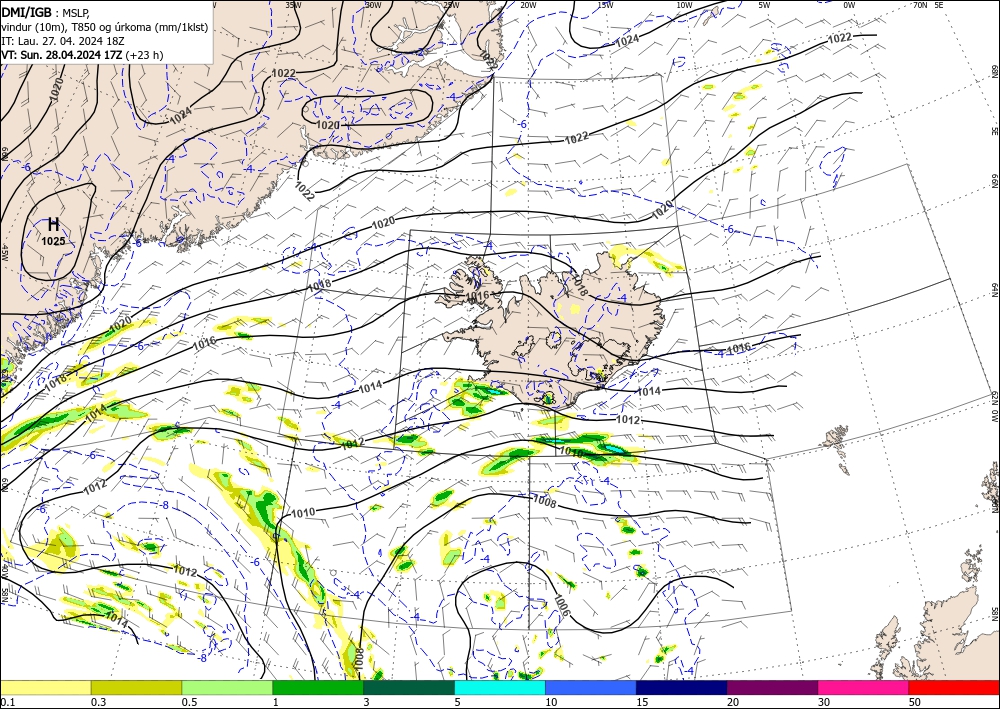
Task: Click the navy 15–20 legend color
Action: pyautogui.click(x=682, y=687)
